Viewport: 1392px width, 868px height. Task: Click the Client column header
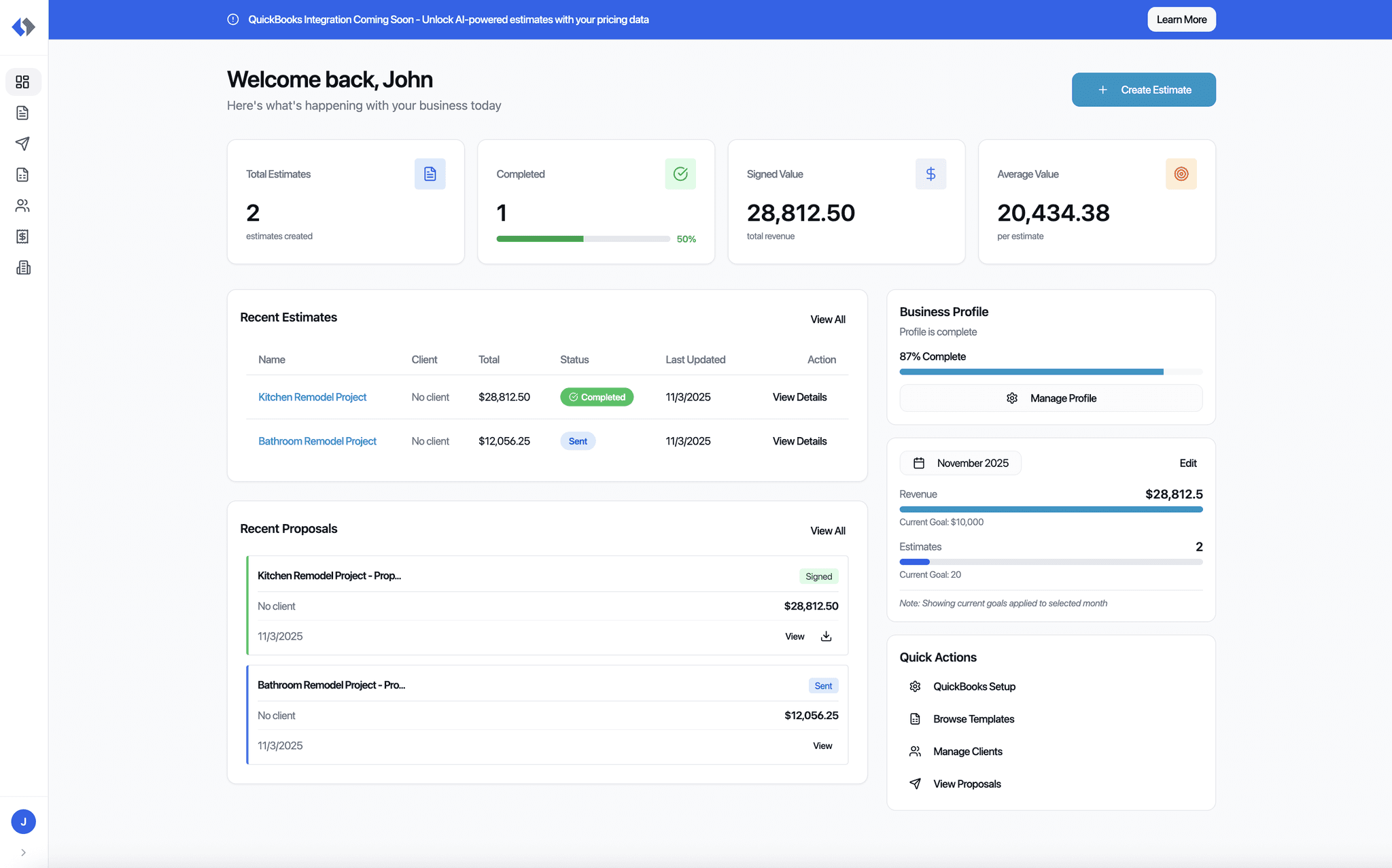(424, 360)
